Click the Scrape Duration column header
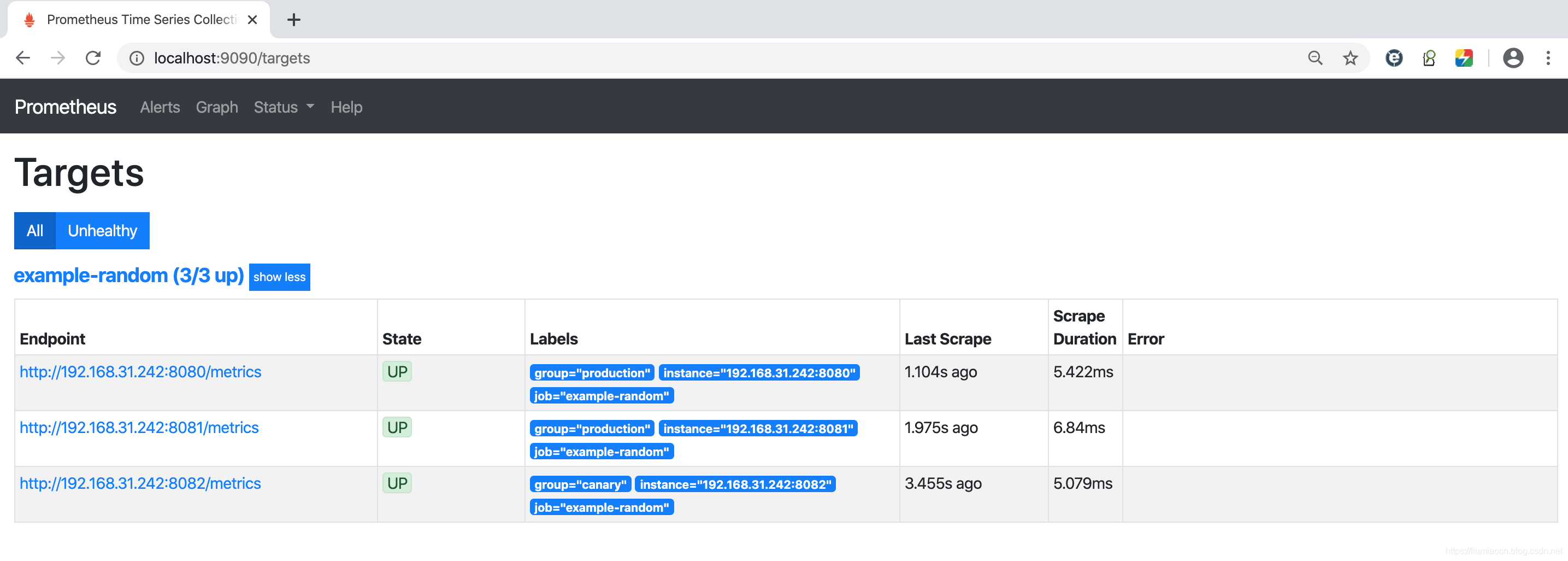 pos(1084,328)
